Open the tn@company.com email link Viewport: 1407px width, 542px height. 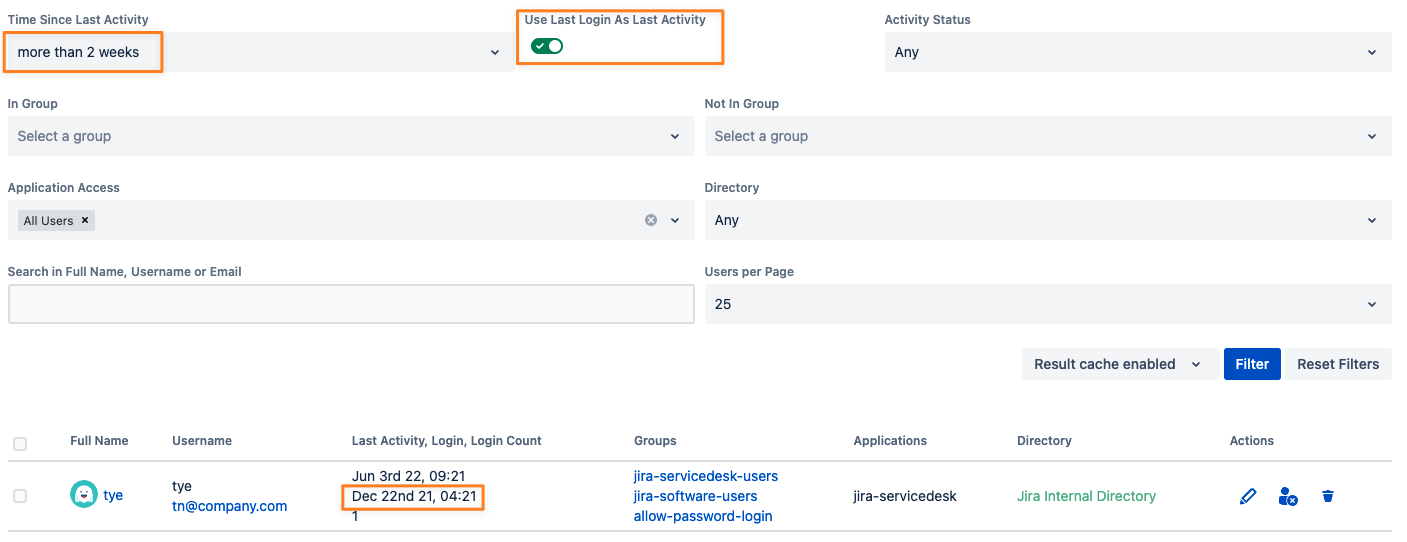pyautogui.click(x=229, y=506)
